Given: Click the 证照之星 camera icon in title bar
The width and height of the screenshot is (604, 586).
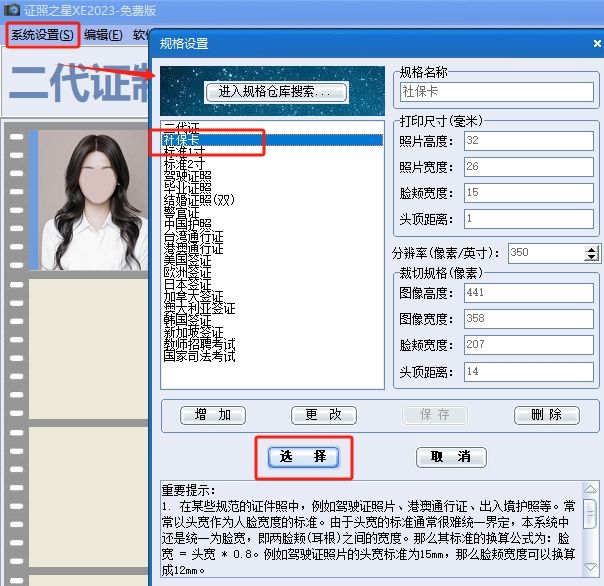Looking at the screenshot, I should pos(12,10).
